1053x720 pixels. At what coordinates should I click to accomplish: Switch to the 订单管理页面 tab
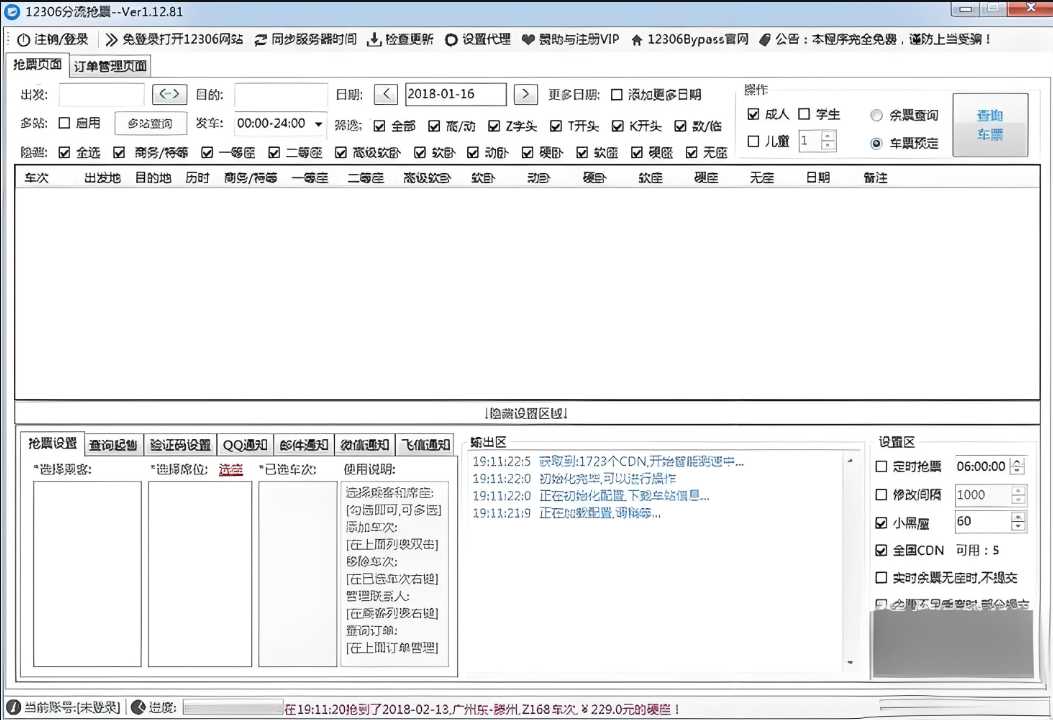pos(109,65)
